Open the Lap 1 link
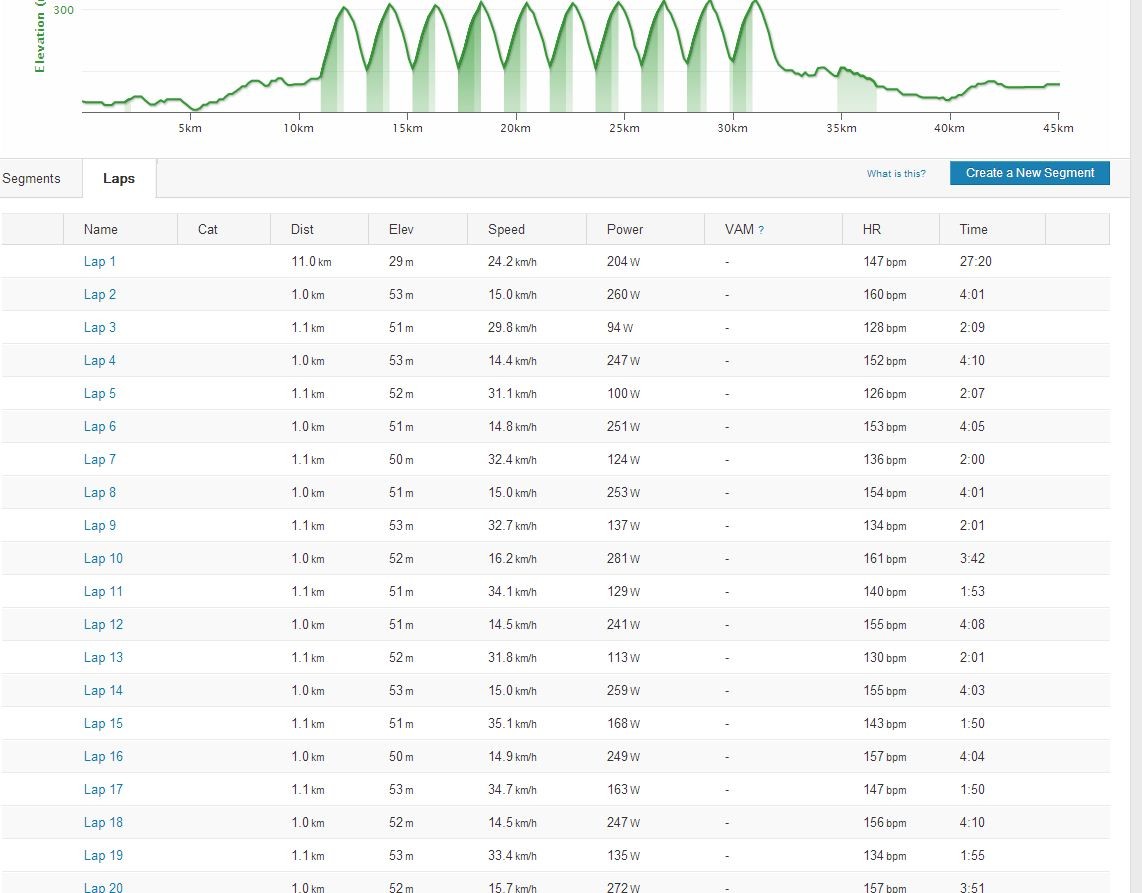The width and height of the screenshot is (1142, 893). [100, 261]
